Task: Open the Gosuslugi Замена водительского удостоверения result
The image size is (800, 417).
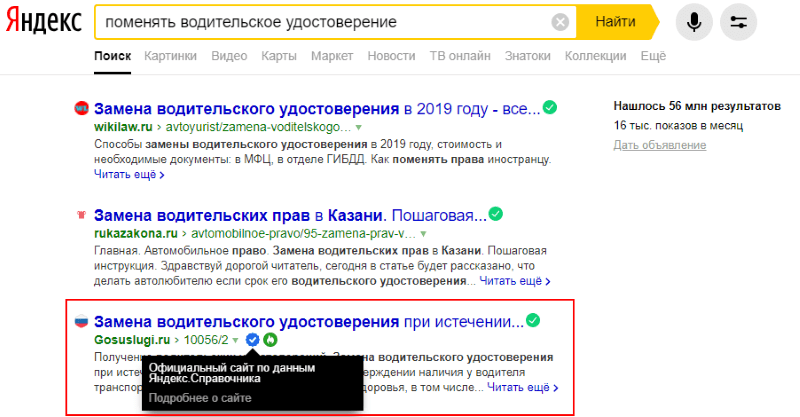Action: tap(309, 322)
